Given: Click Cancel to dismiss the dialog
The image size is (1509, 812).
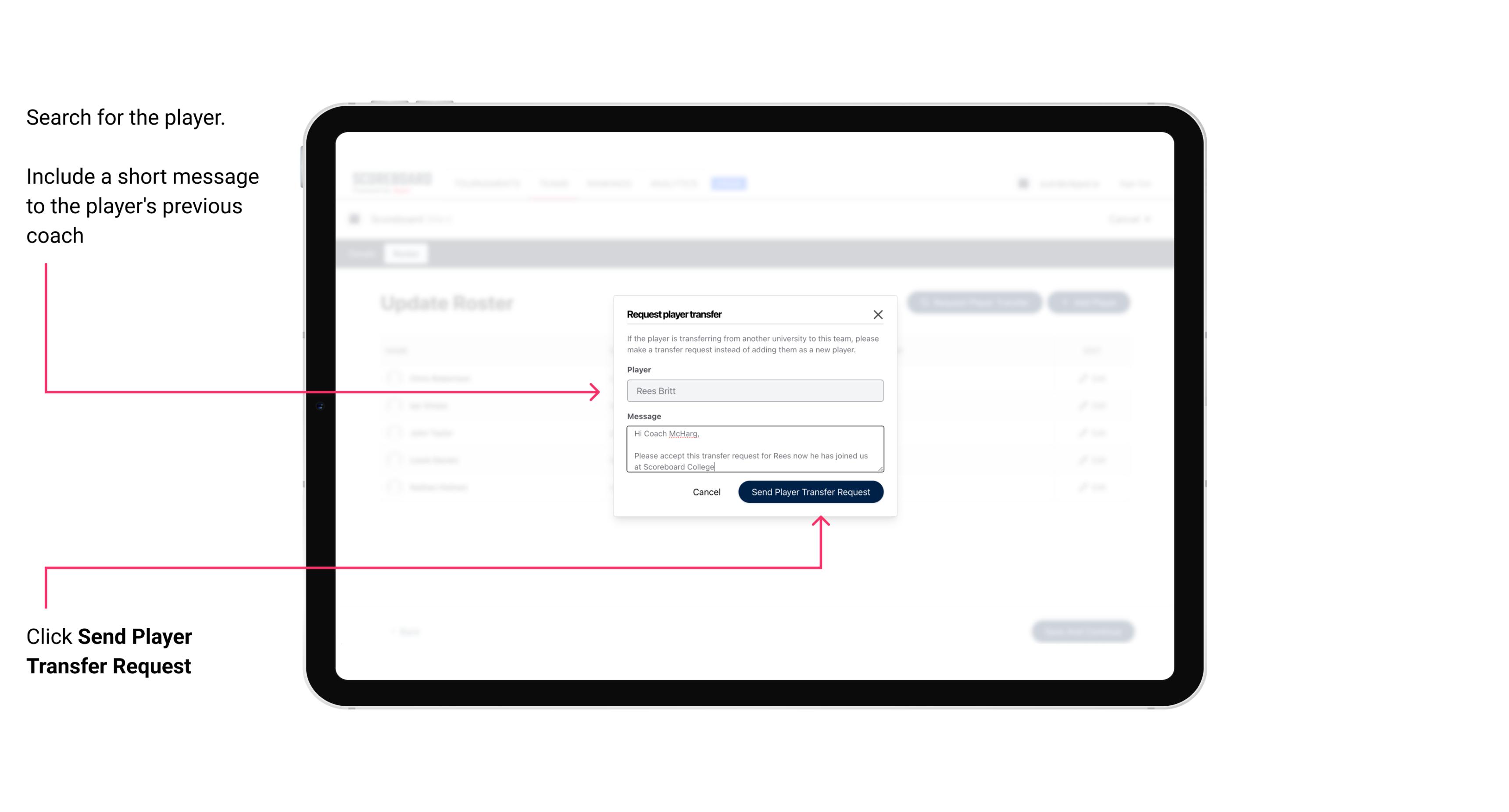Looking at the screenshot, I should point(707,492).
